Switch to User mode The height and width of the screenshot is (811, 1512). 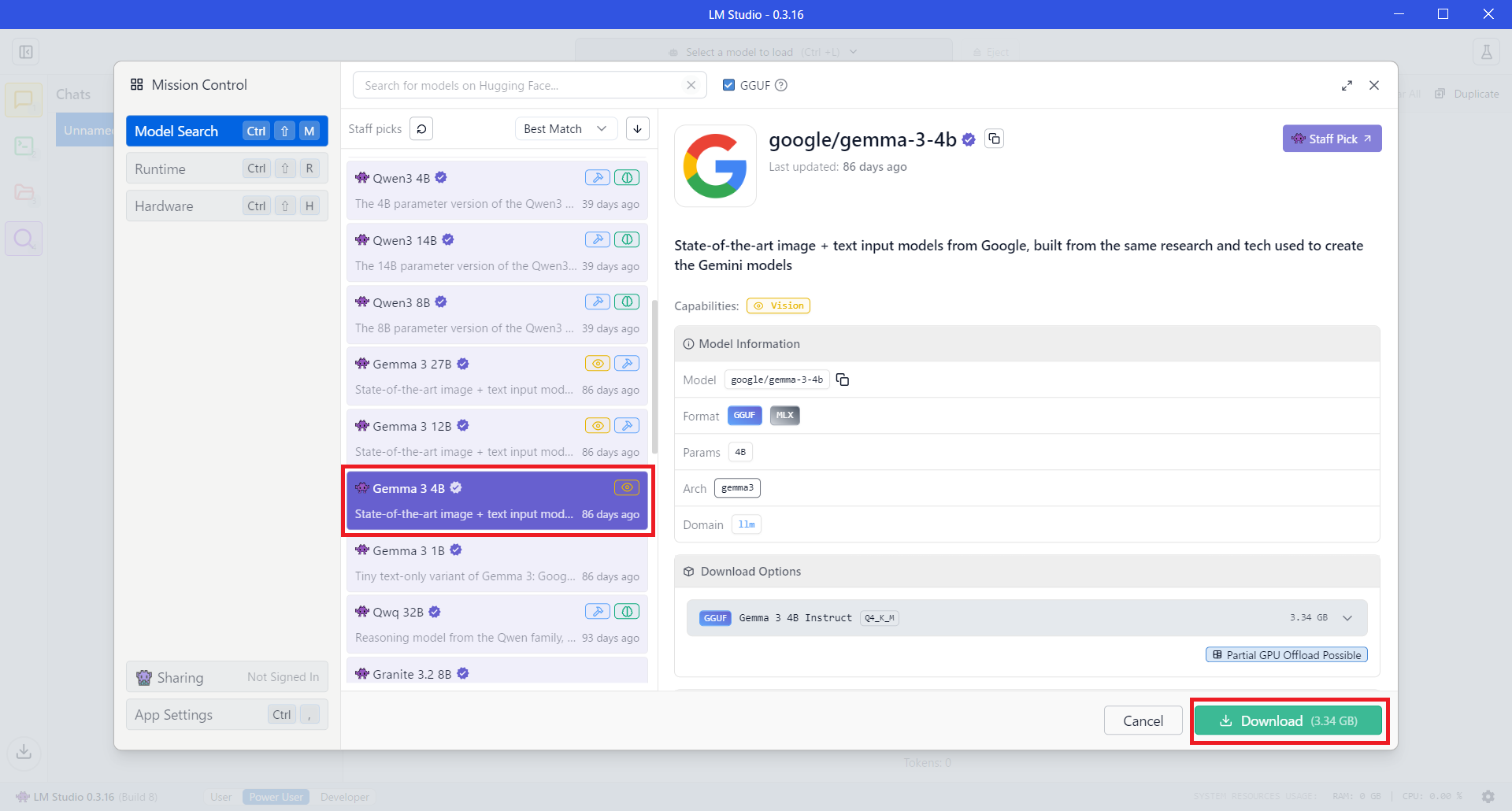(221, 797)
